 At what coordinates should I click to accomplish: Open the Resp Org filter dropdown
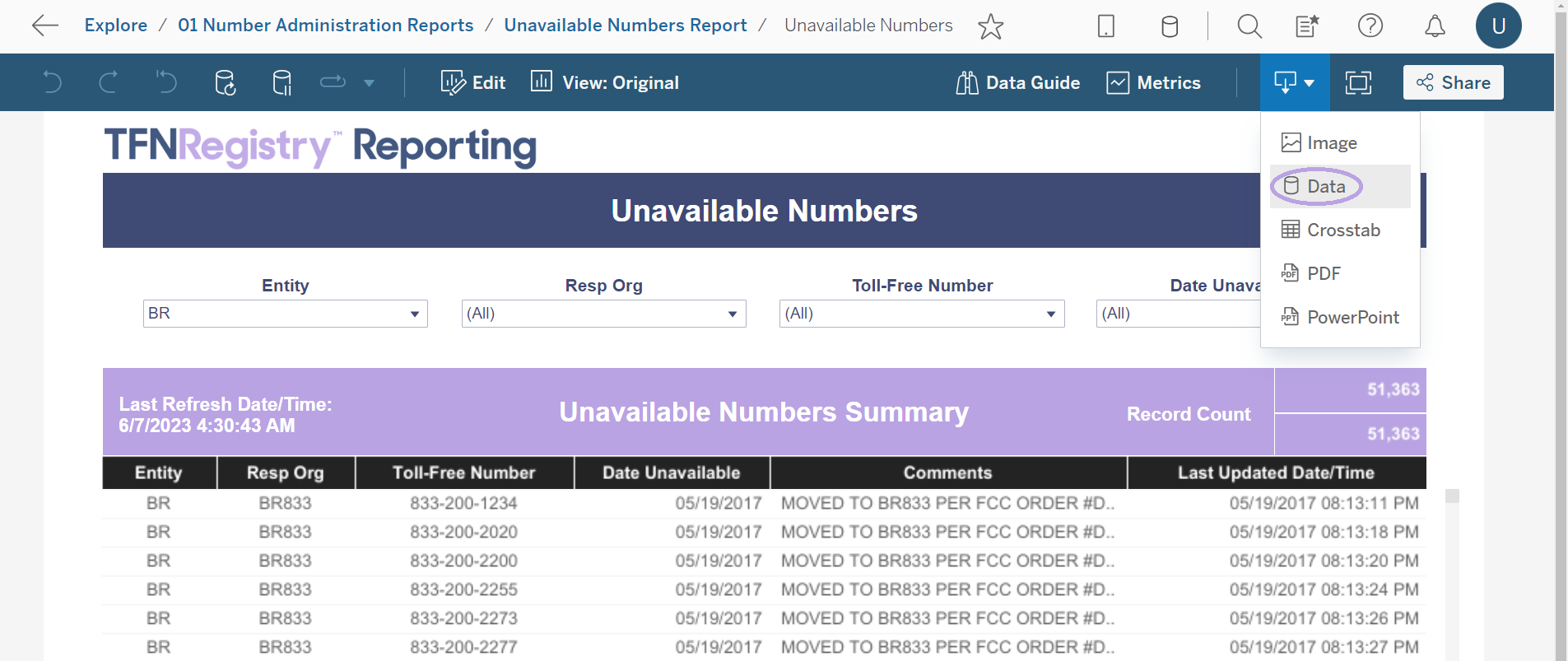pos(603,314)
